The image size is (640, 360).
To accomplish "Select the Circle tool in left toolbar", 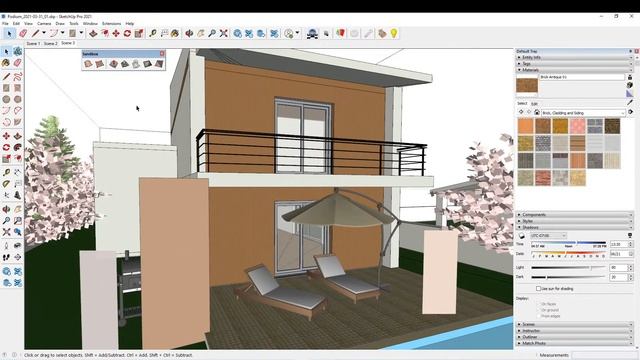I will point(6,99).
